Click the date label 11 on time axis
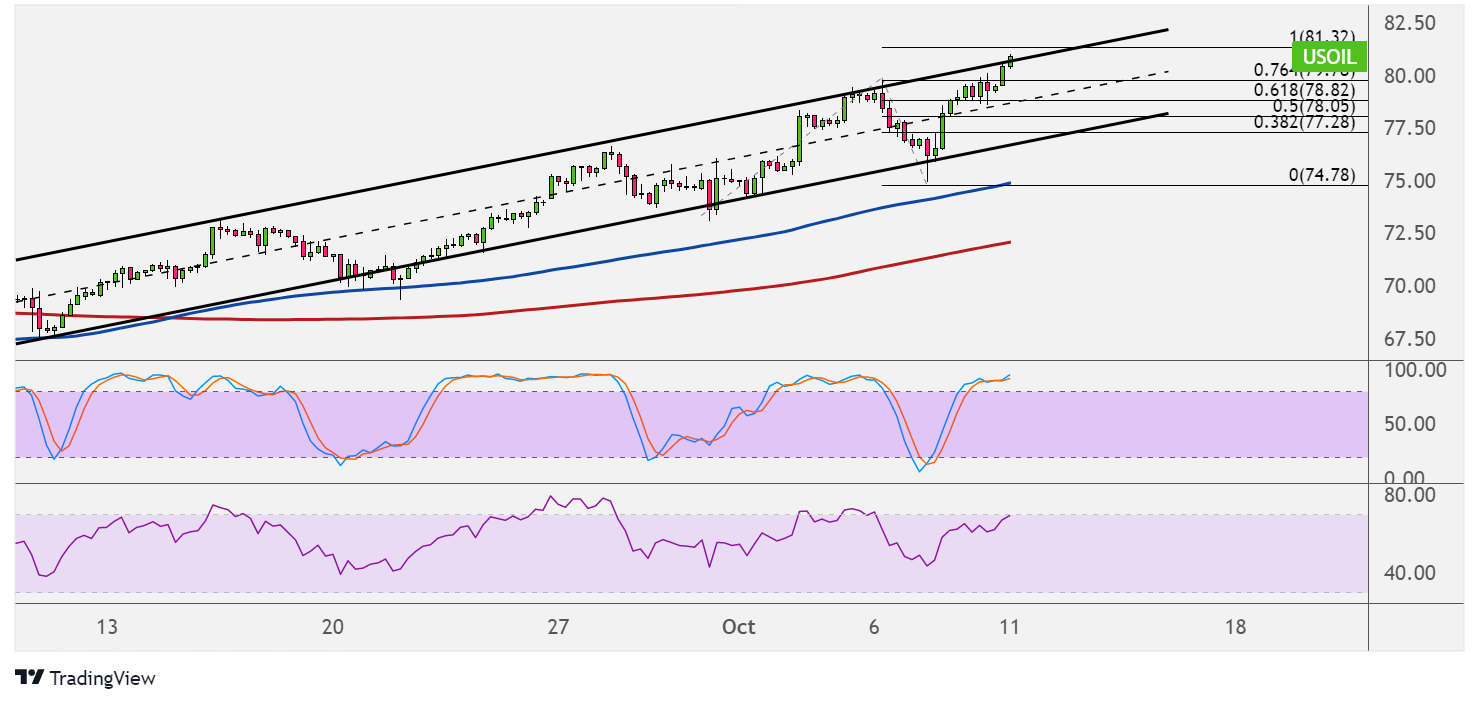 click(x=1009, y=627)
